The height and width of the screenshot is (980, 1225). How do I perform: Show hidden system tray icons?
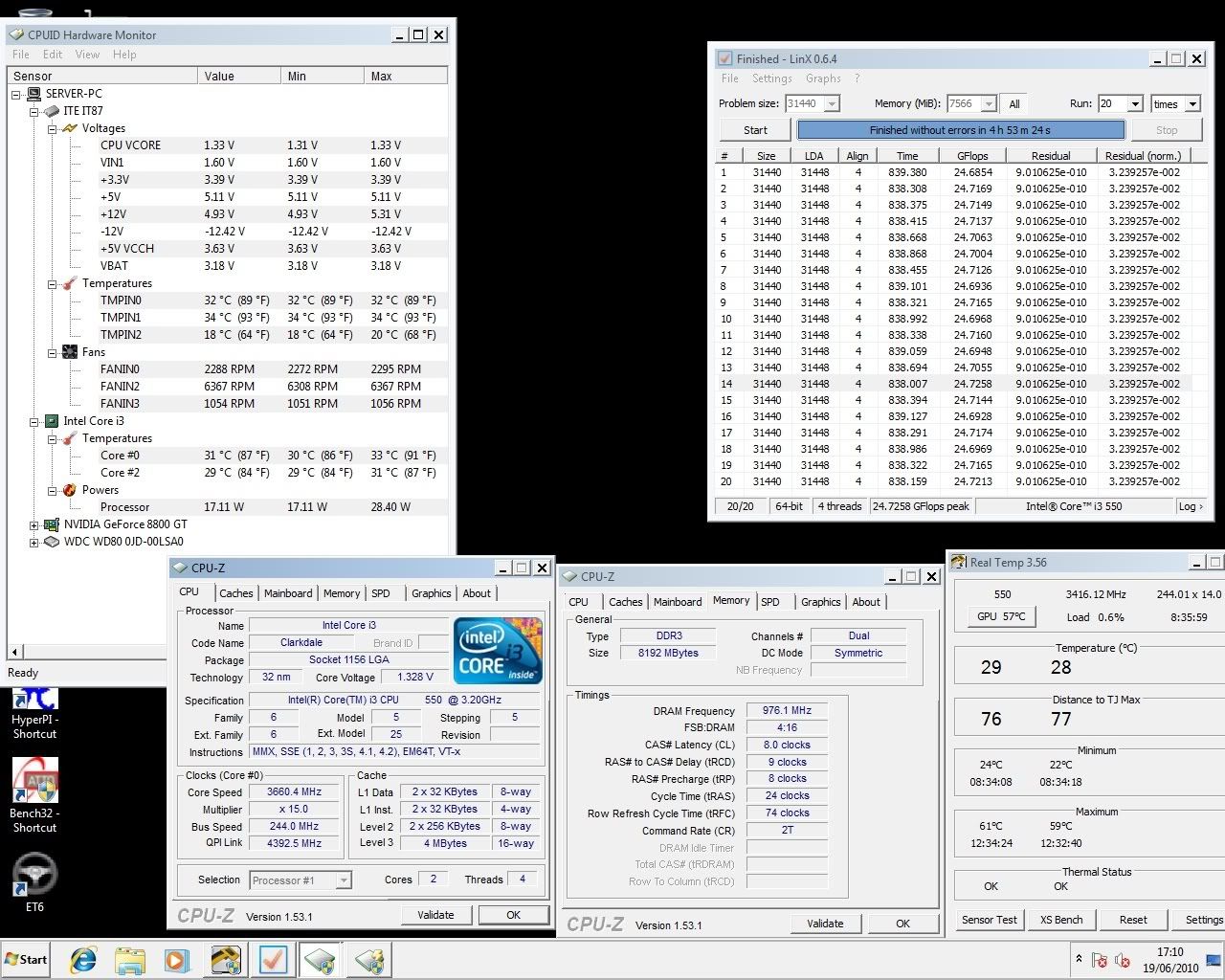pos(1079,959)
